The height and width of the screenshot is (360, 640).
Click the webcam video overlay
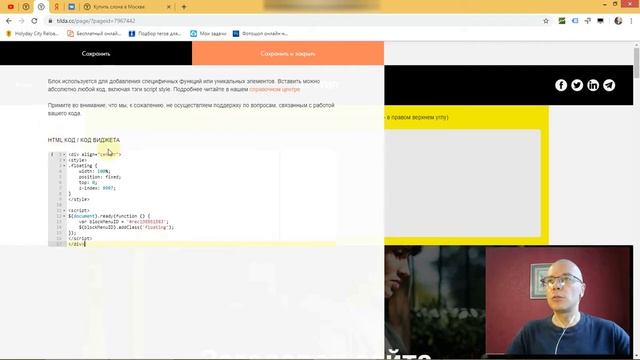(x=559, y=301)
